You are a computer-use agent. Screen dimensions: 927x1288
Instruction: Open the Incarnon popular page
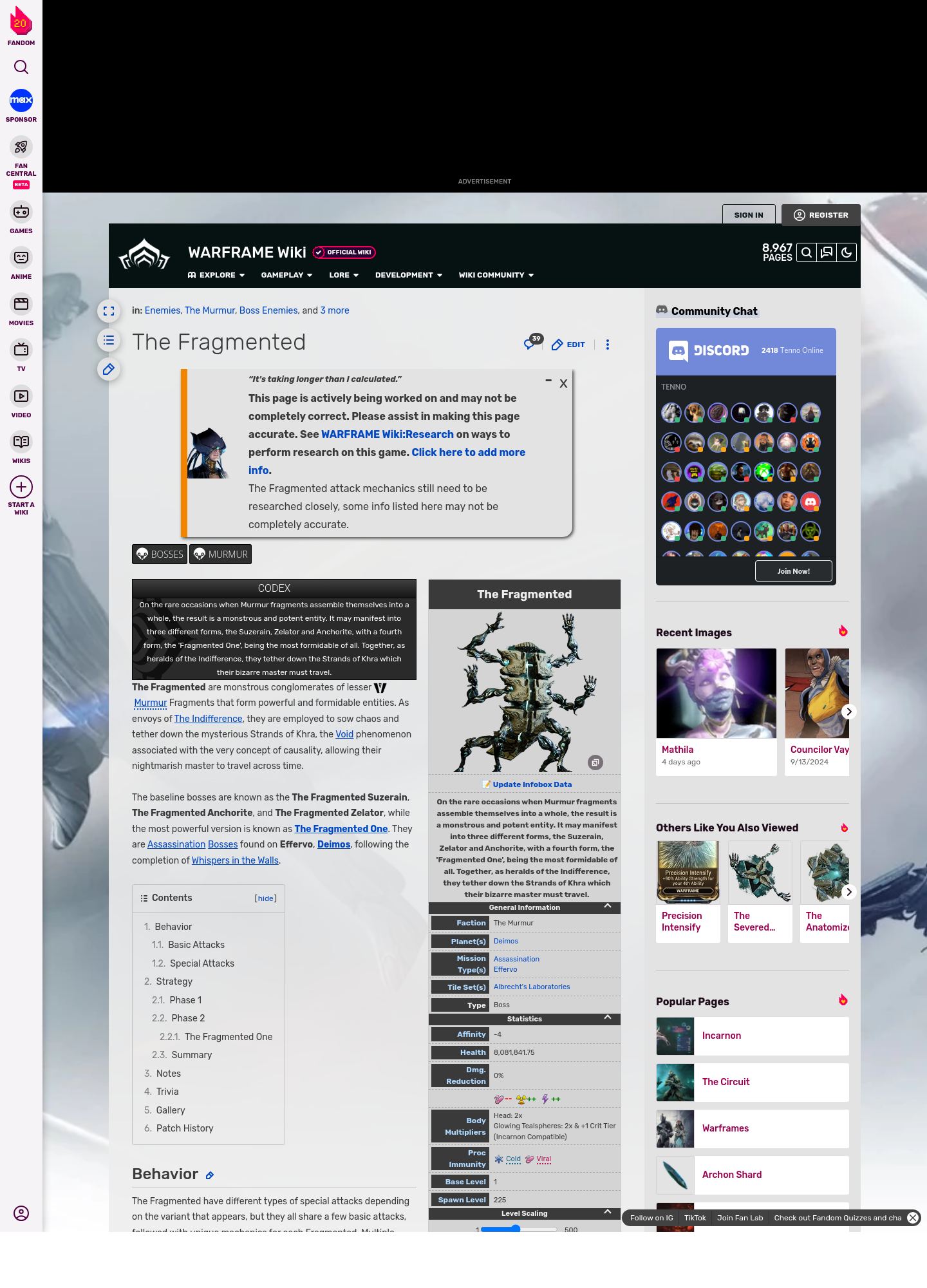coord(753,1036)
